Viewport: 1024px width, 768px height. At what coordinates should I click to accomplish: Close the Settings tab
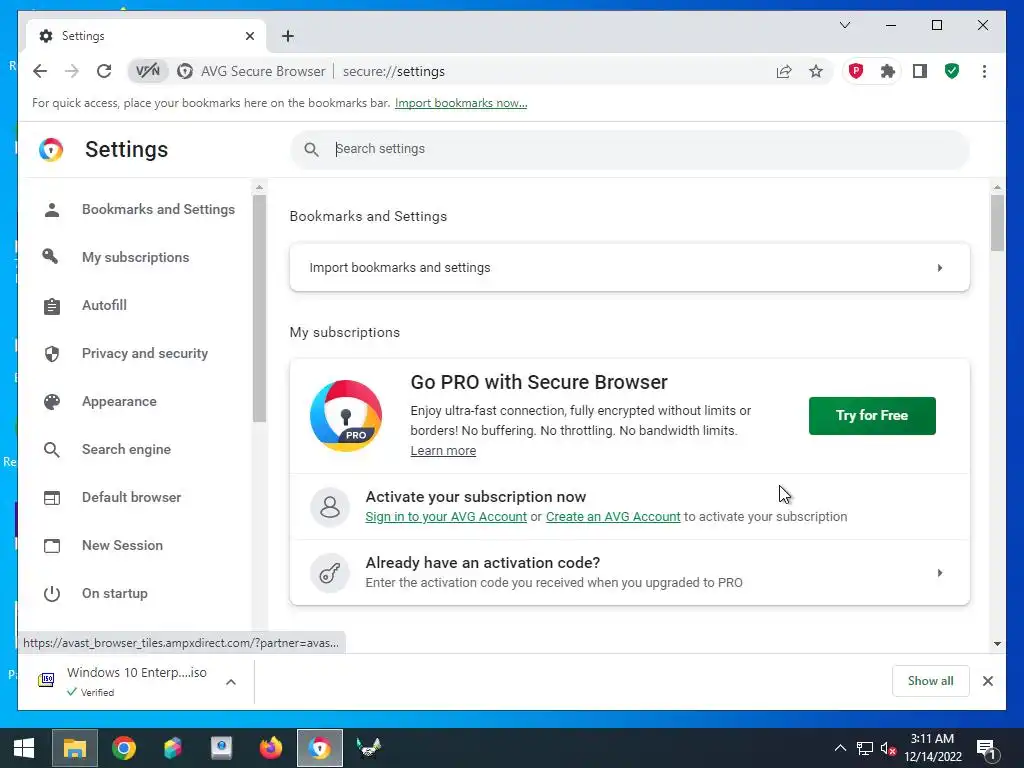pyautogui.click(x=249, y=36)
